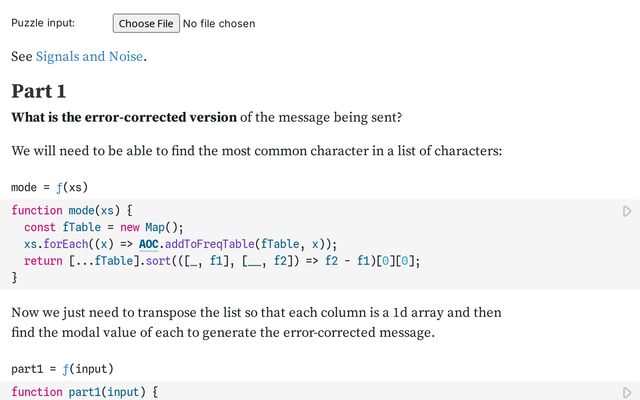
Task: Click the 'Part 1' heading
Action: [38, 91]
